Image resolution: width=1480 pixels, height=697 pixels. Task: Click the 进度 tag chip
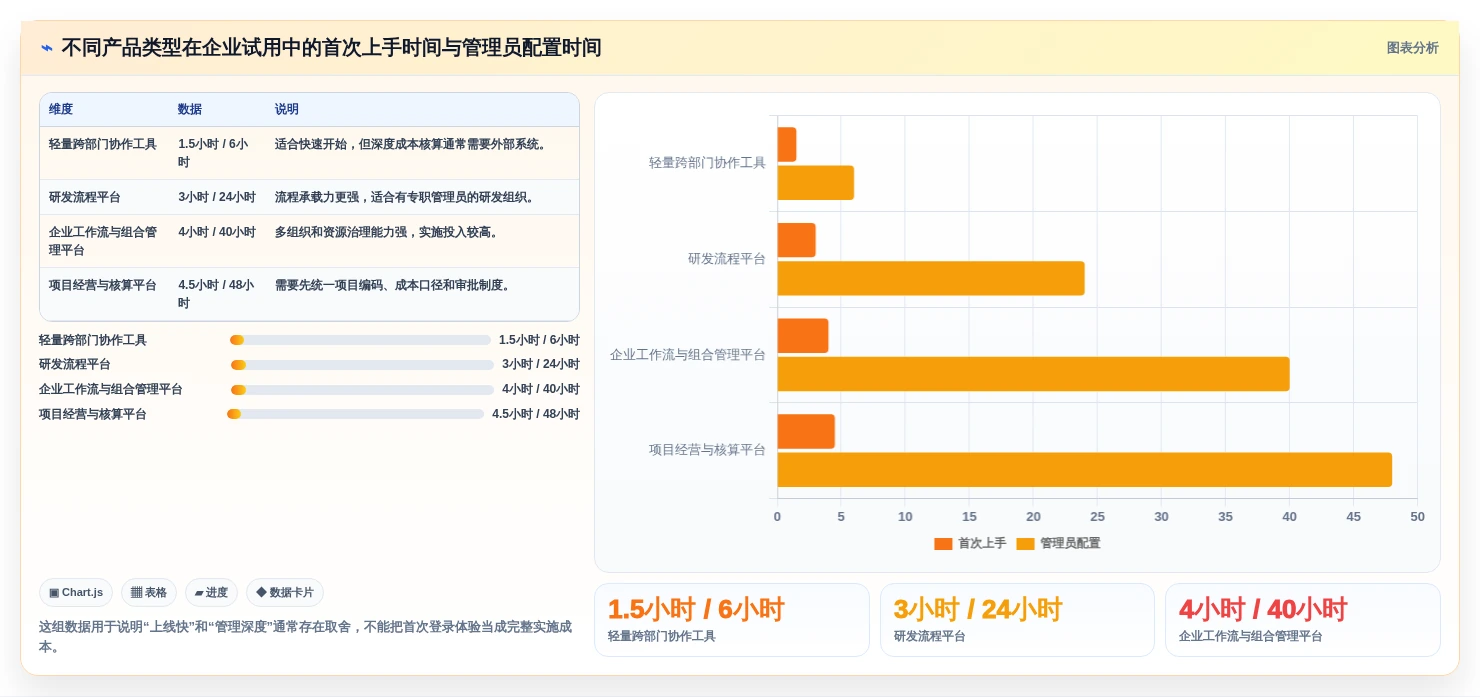pyautogui.click(x=211, y=593)
